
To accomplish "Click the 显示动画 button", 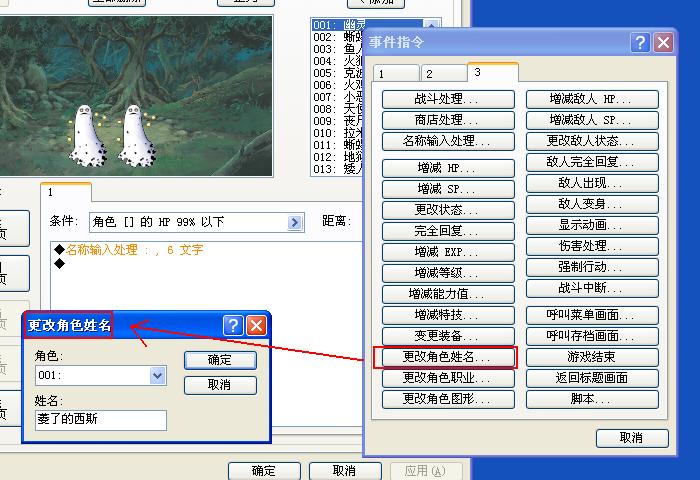I will 592,225.
